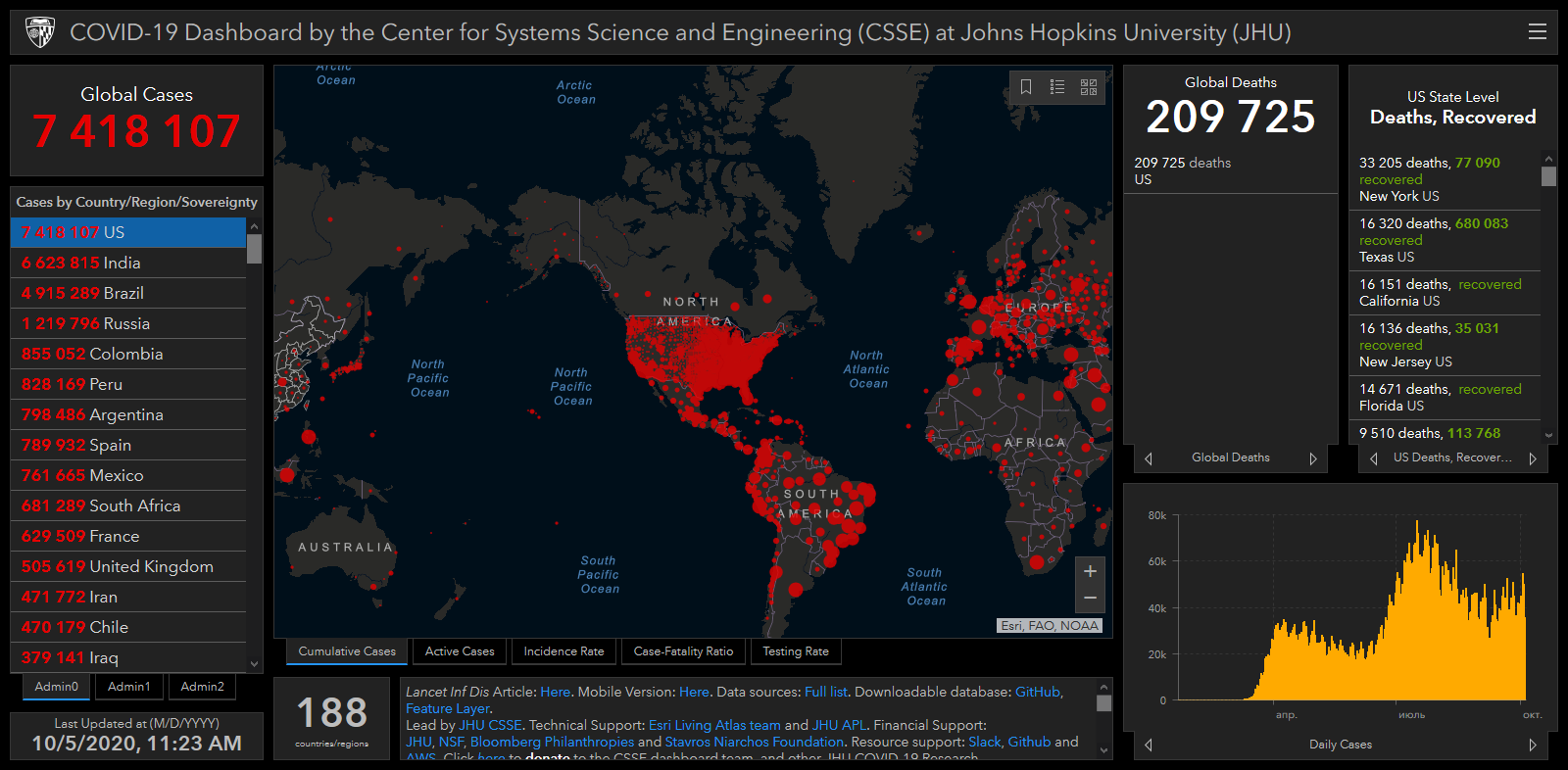Select Argentina row in cases list
The image size is (1568, 770).
click(x=128, y=414)
